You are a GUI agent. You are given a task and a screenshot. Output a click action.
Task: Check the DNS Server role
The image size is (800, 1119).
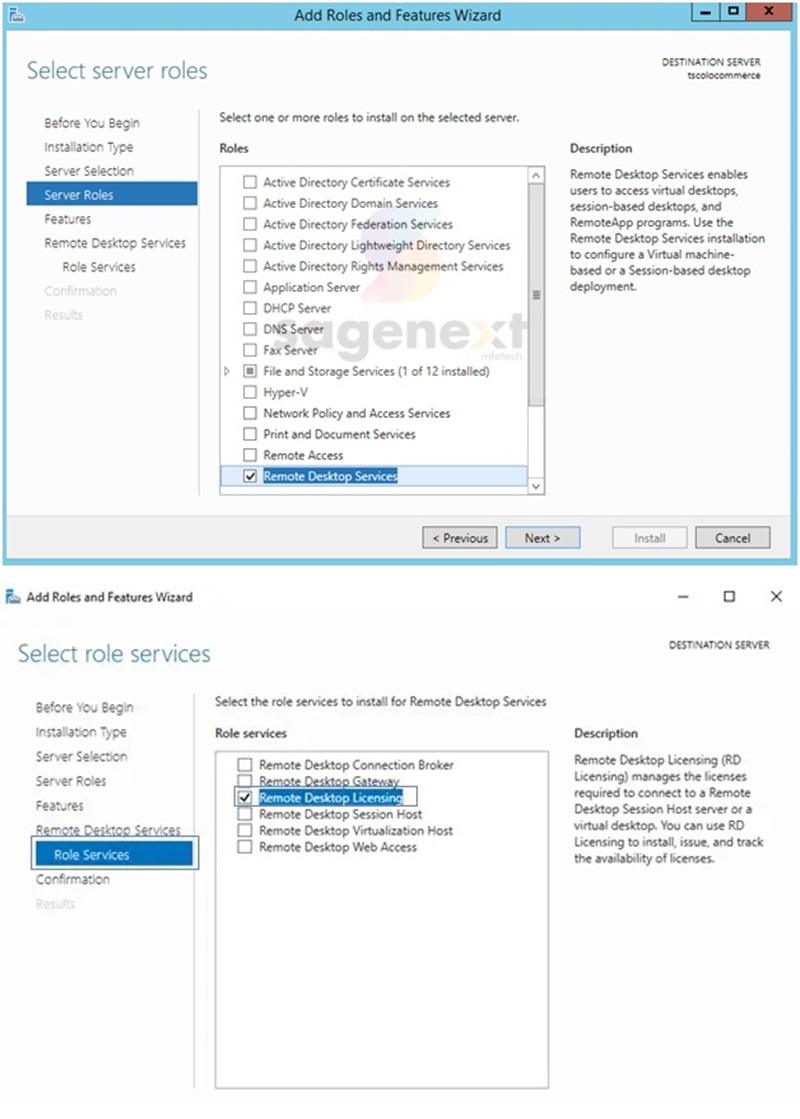250,329
